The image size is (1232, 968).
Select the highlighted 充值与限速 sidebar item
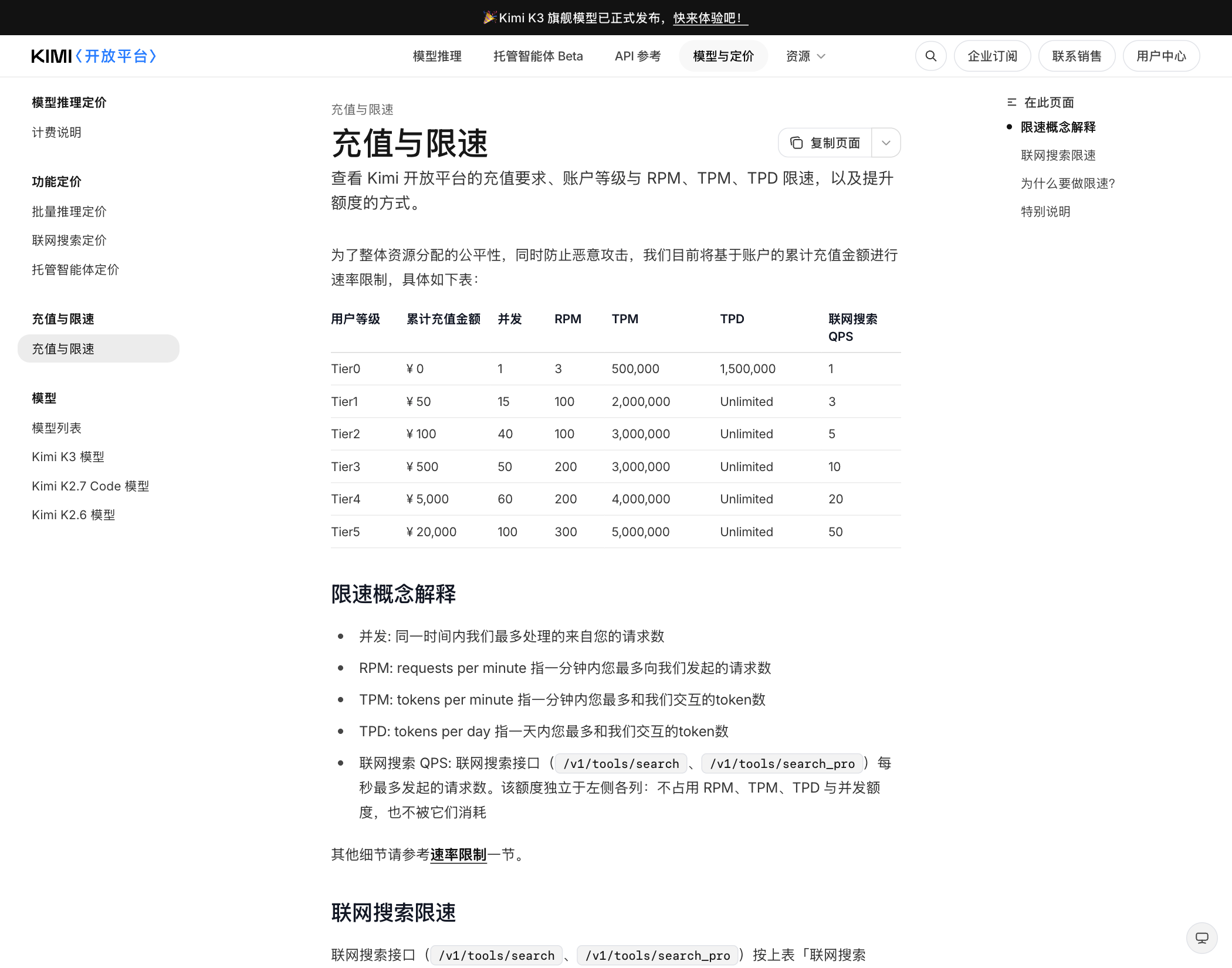(99, 348)
